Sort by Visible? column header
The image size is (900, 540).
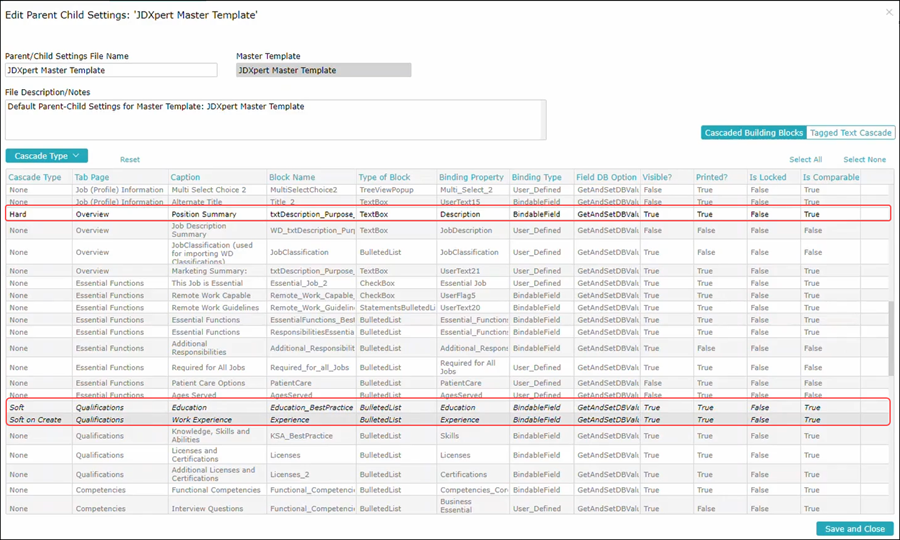point(657,177)
